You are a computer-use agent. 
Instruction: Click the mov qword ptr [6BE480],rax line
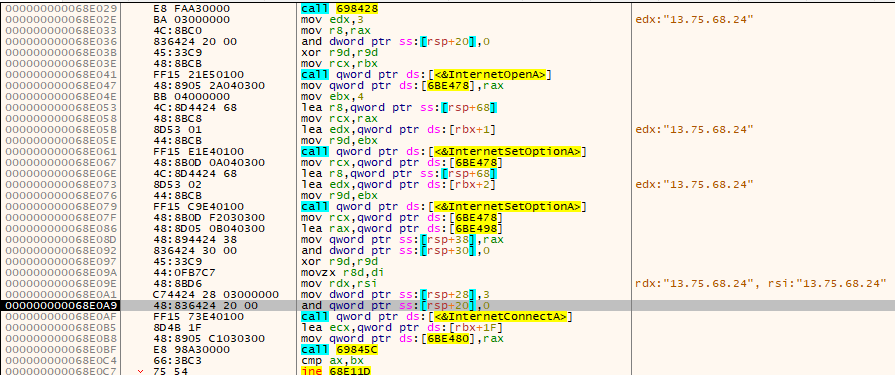(402, 338)
